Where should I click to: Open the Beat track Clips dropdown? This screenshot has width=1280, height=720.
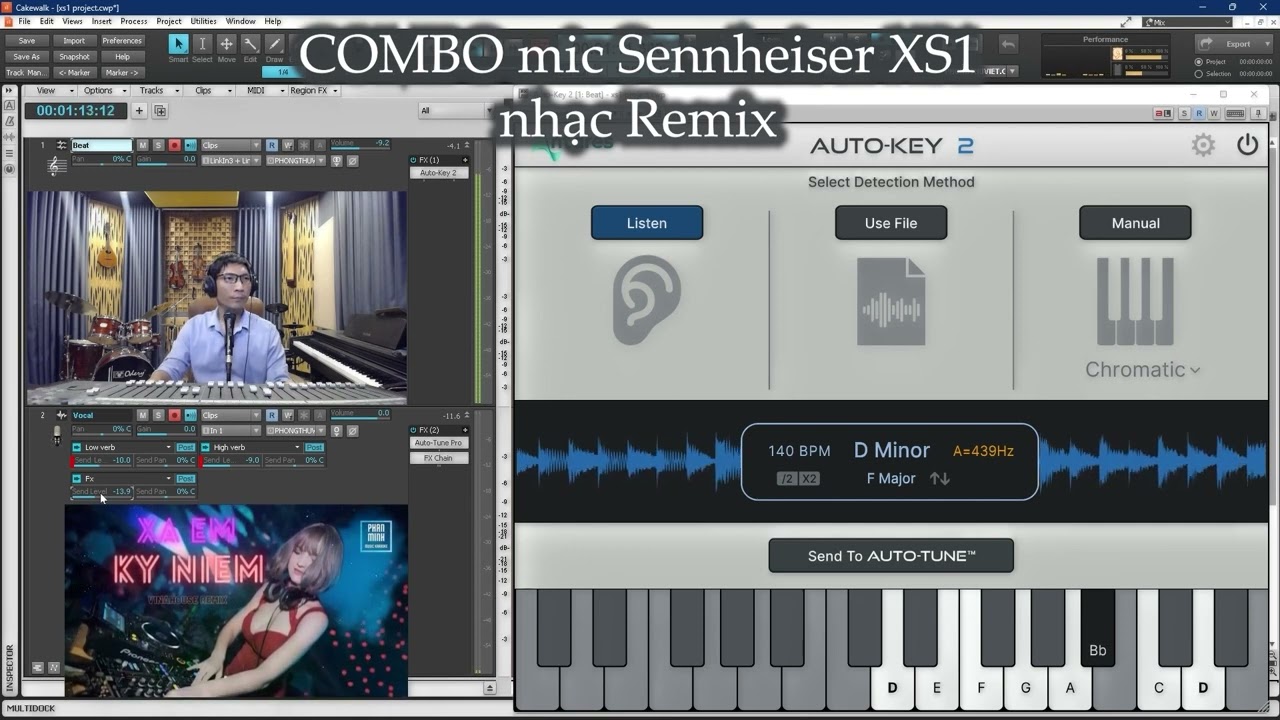(230, 145)
